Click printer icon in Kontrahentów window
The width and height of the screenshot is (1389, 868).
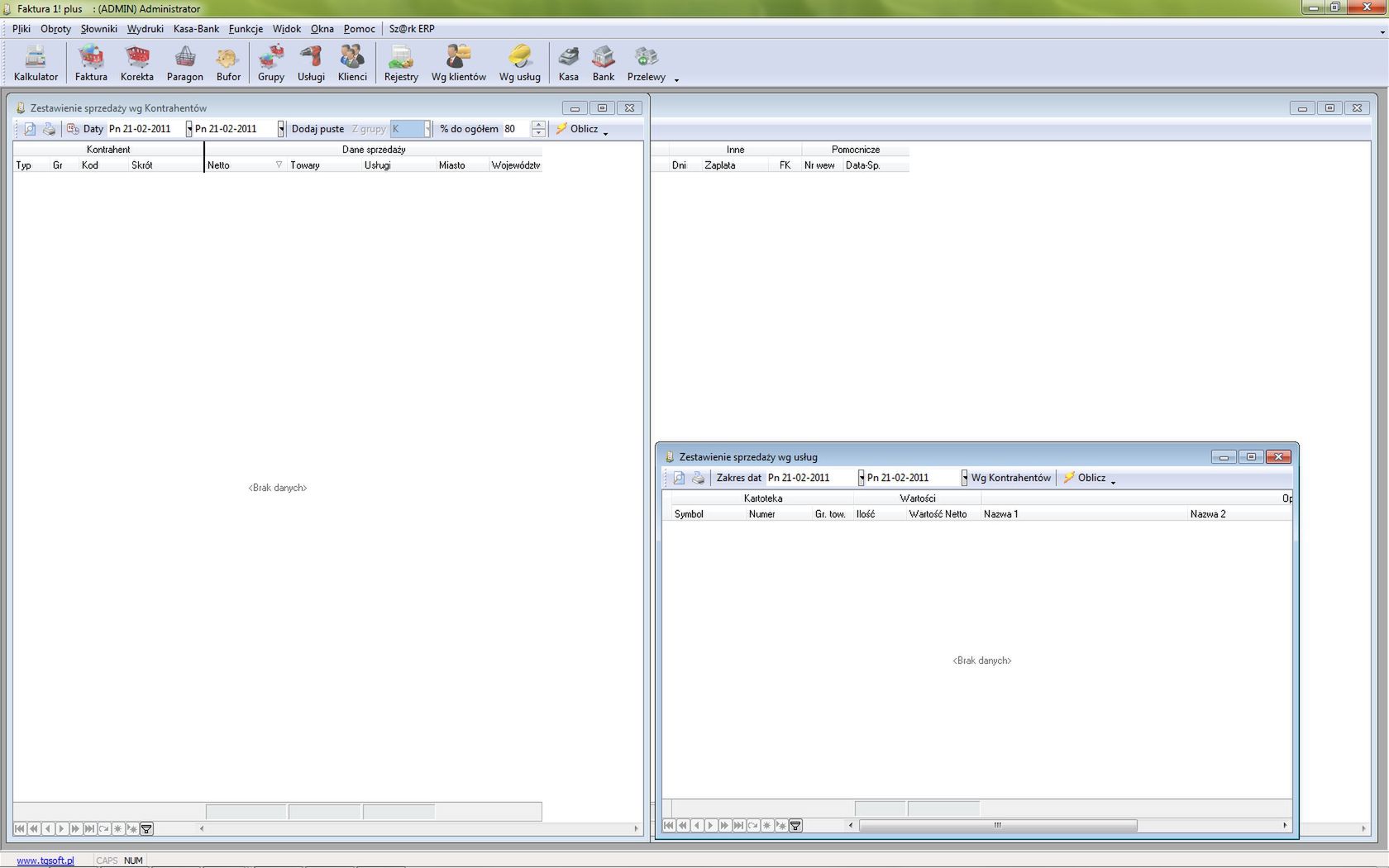(50, 129)
